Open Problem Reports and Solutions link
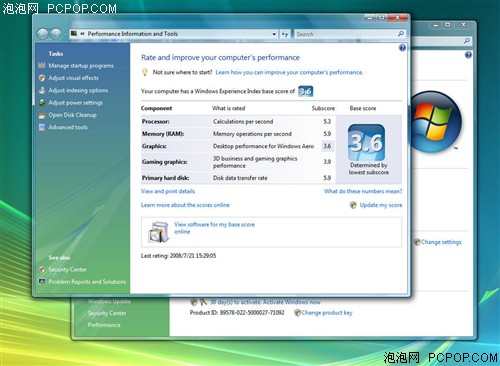Viewport: 500px width, 366px height. [x=87, y=282]
